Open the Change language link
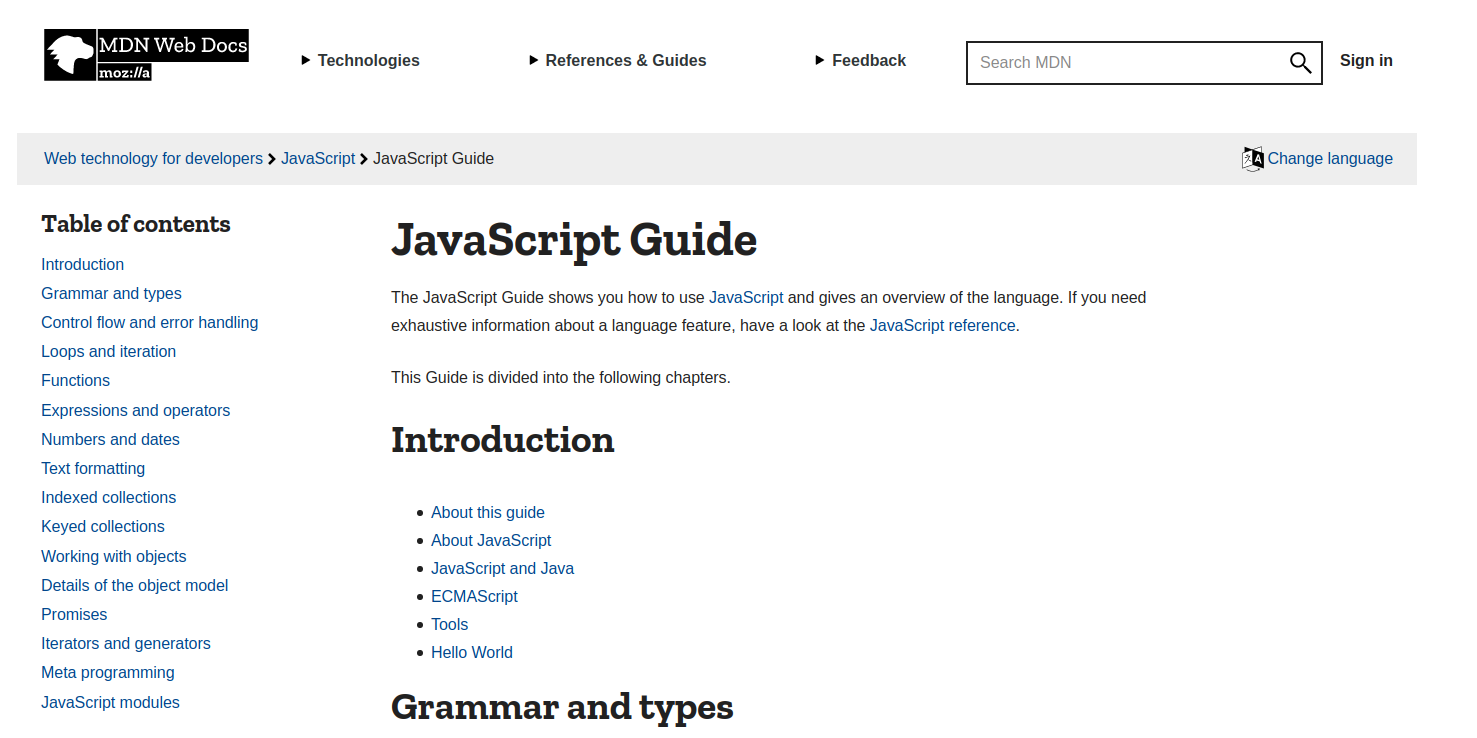1477x738 pixels. (1330, 159)
